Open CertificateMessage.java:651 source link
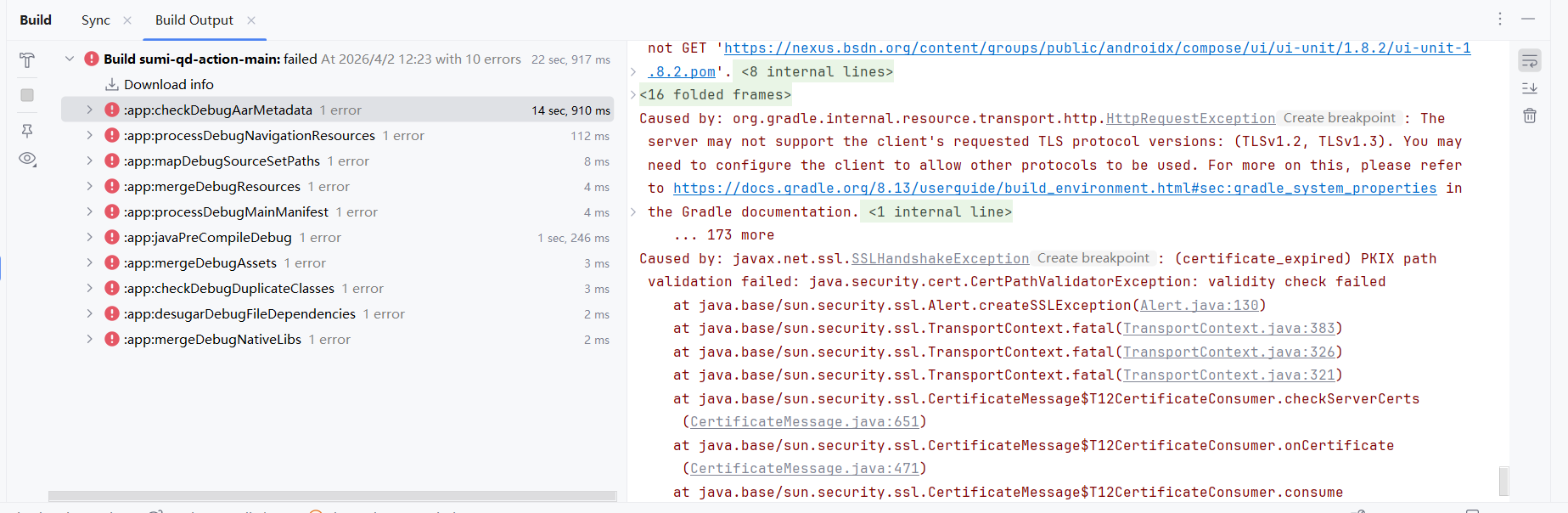1568x513 pixels. click(804, 422)
